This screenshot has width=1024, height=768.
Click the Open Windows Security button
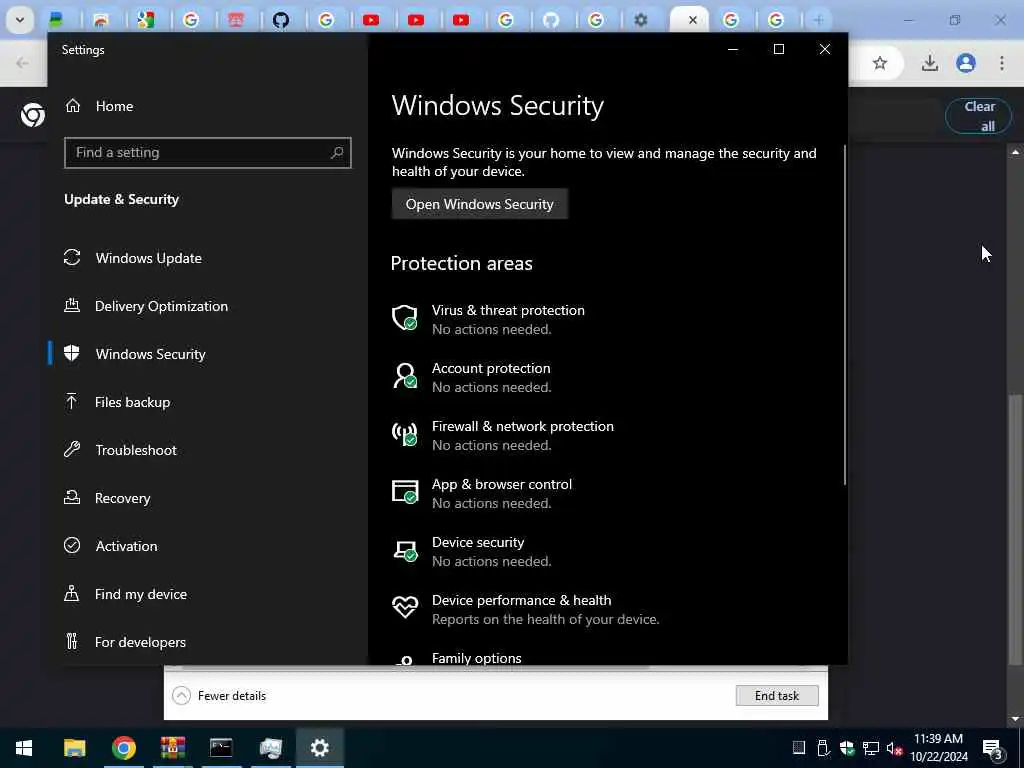coord(479,204)
